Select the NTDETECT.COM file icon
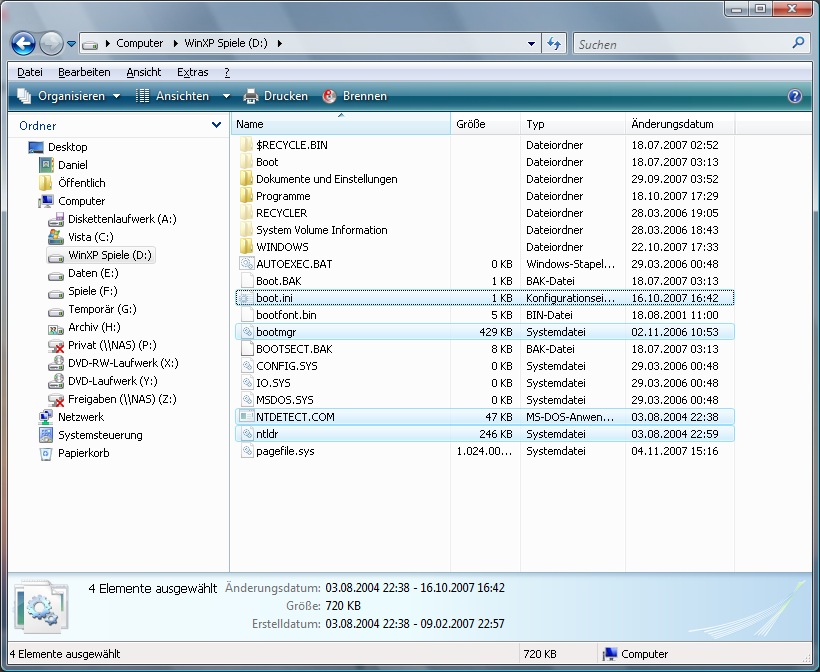 click(246, 417)
